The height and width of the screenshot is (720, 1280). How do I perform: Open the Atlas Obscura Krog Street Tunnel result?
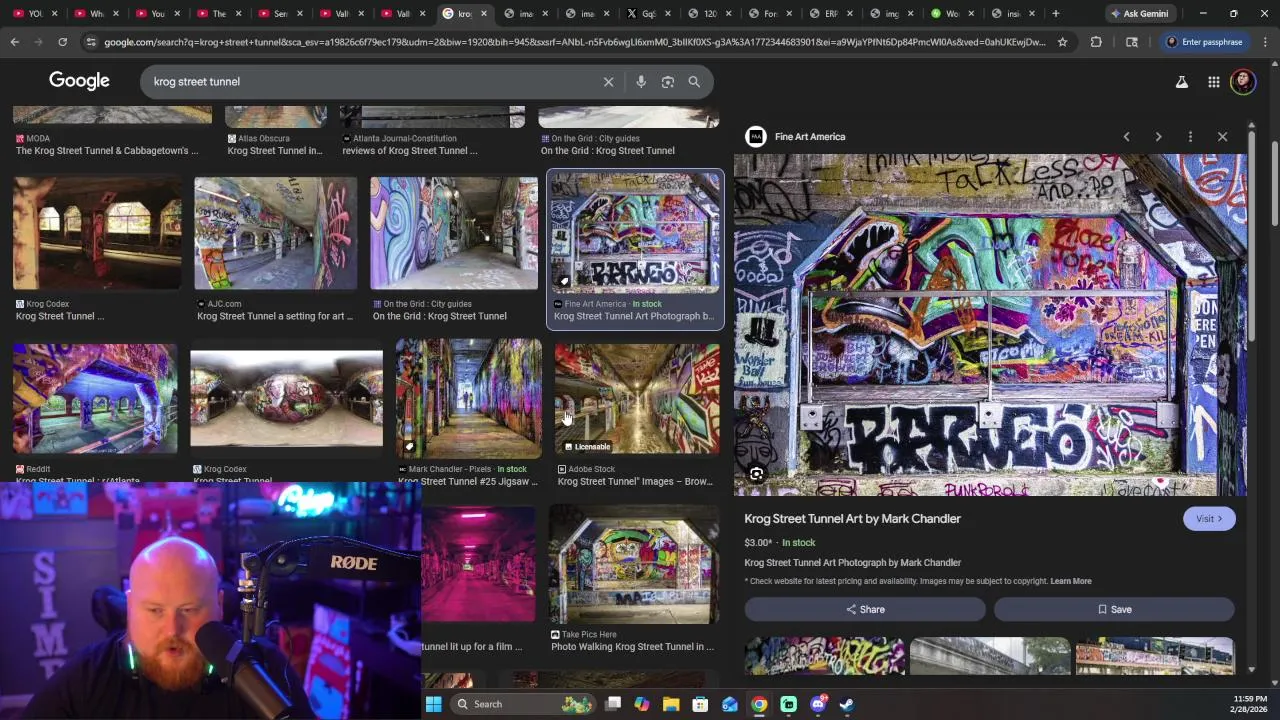[x=275, y=151]
